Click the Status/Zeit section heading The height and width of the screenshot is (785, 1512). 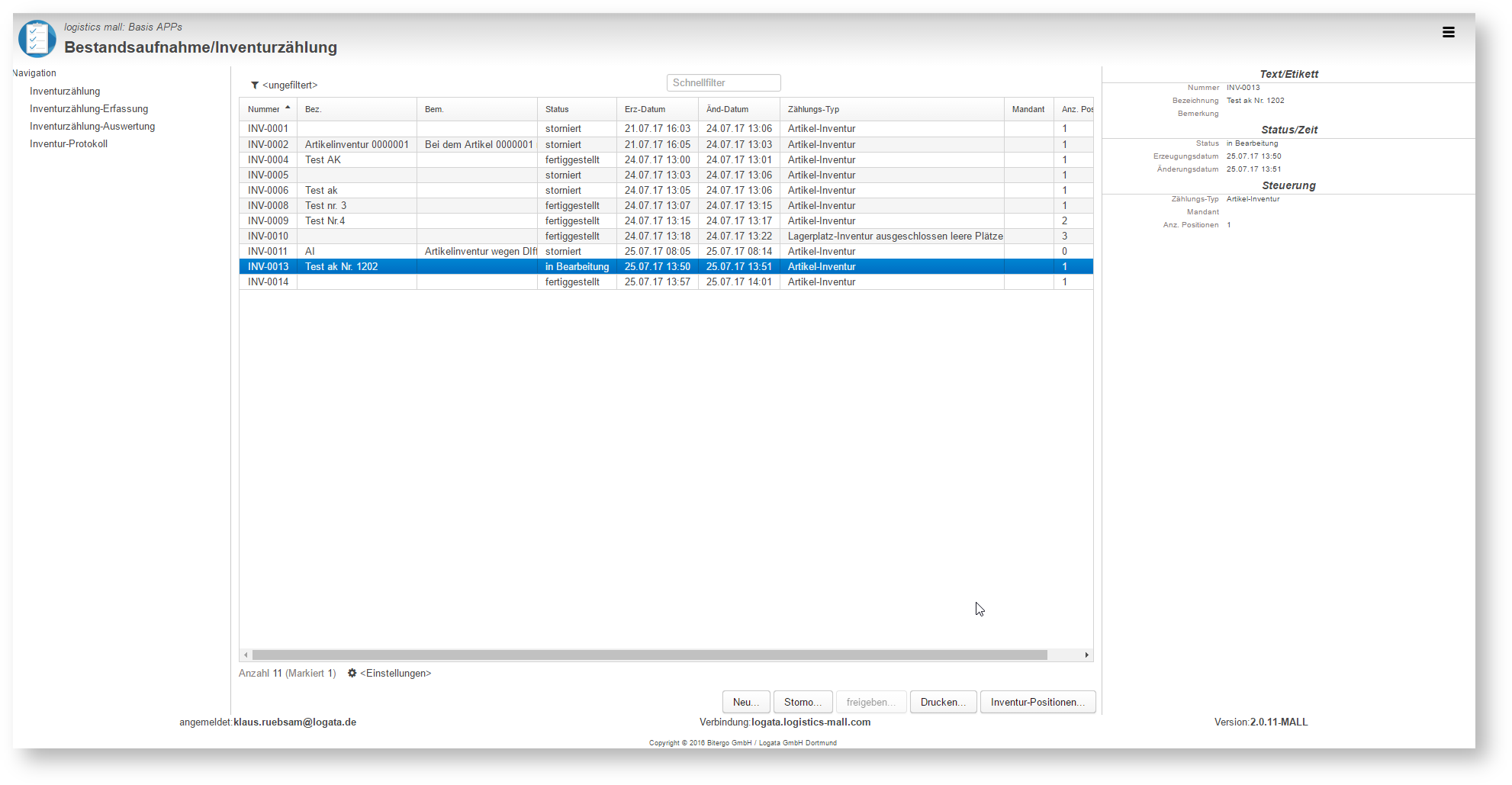coord(1289,130)
